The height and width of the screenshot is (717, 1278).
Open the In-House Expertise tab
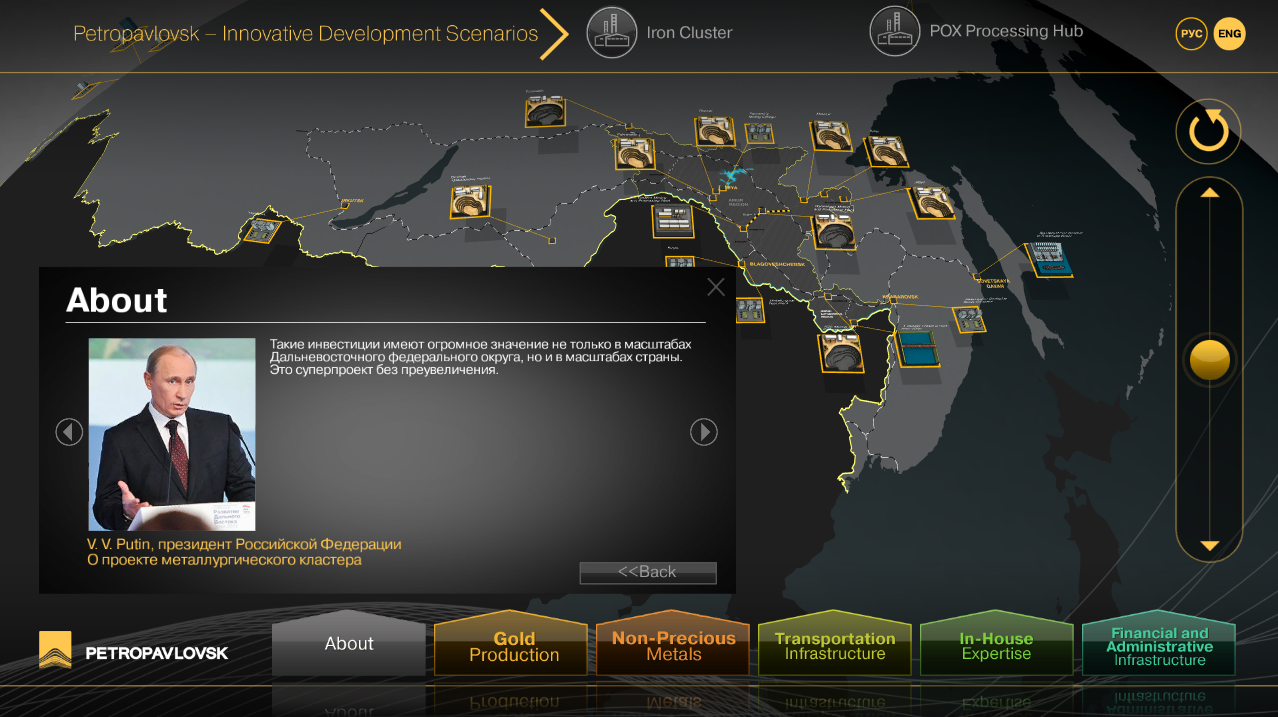coord(996,644)
